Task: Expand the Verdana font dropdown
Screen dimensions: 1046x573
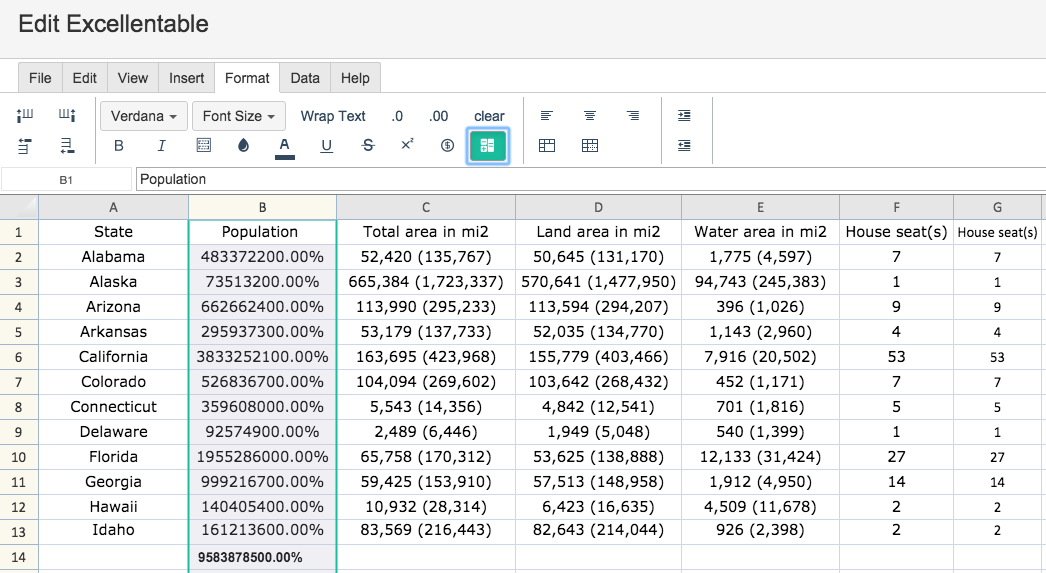Action: [x=143, y=116]
